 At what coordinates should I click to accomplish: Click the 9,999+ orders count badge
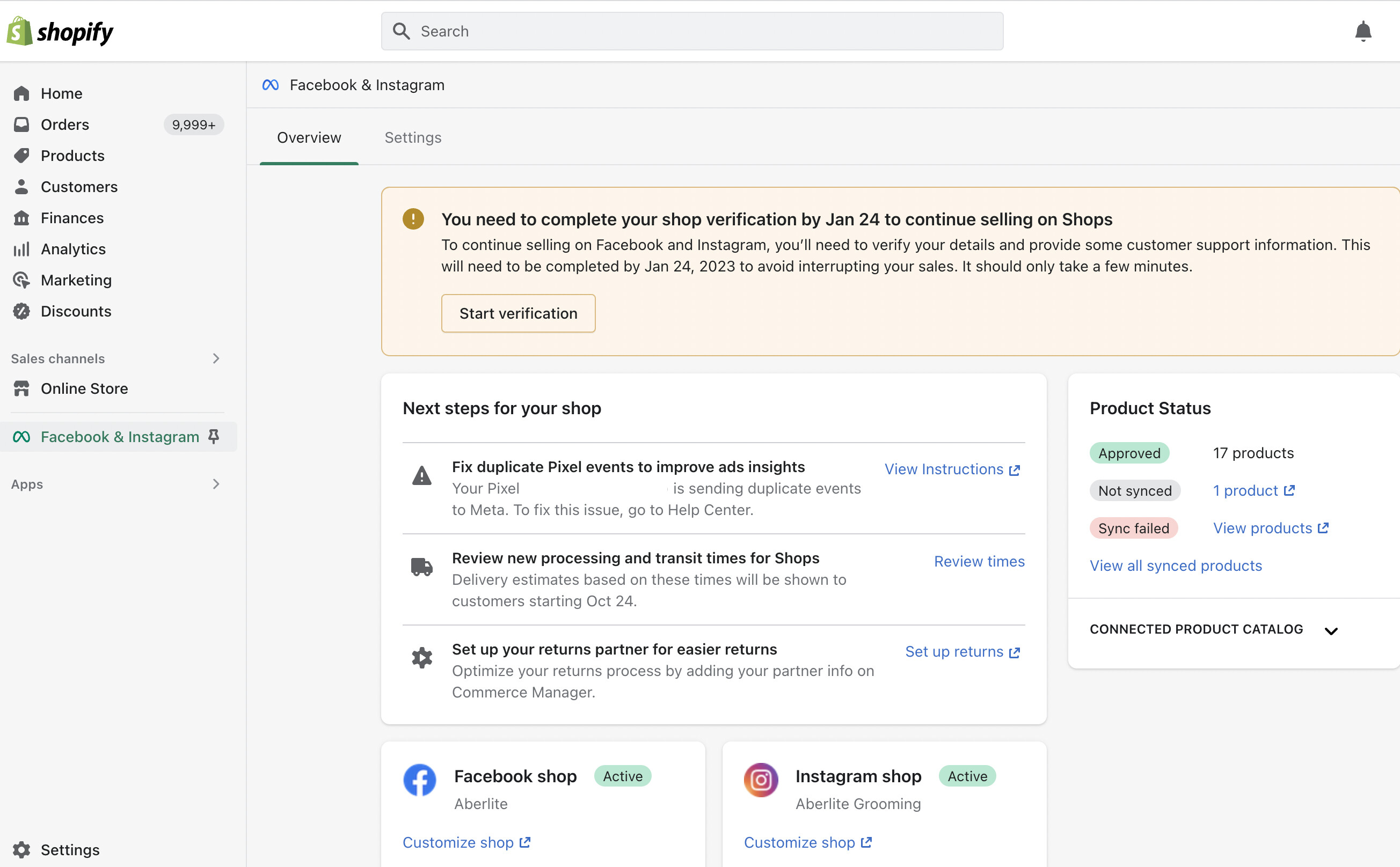(x=193, y=124)
